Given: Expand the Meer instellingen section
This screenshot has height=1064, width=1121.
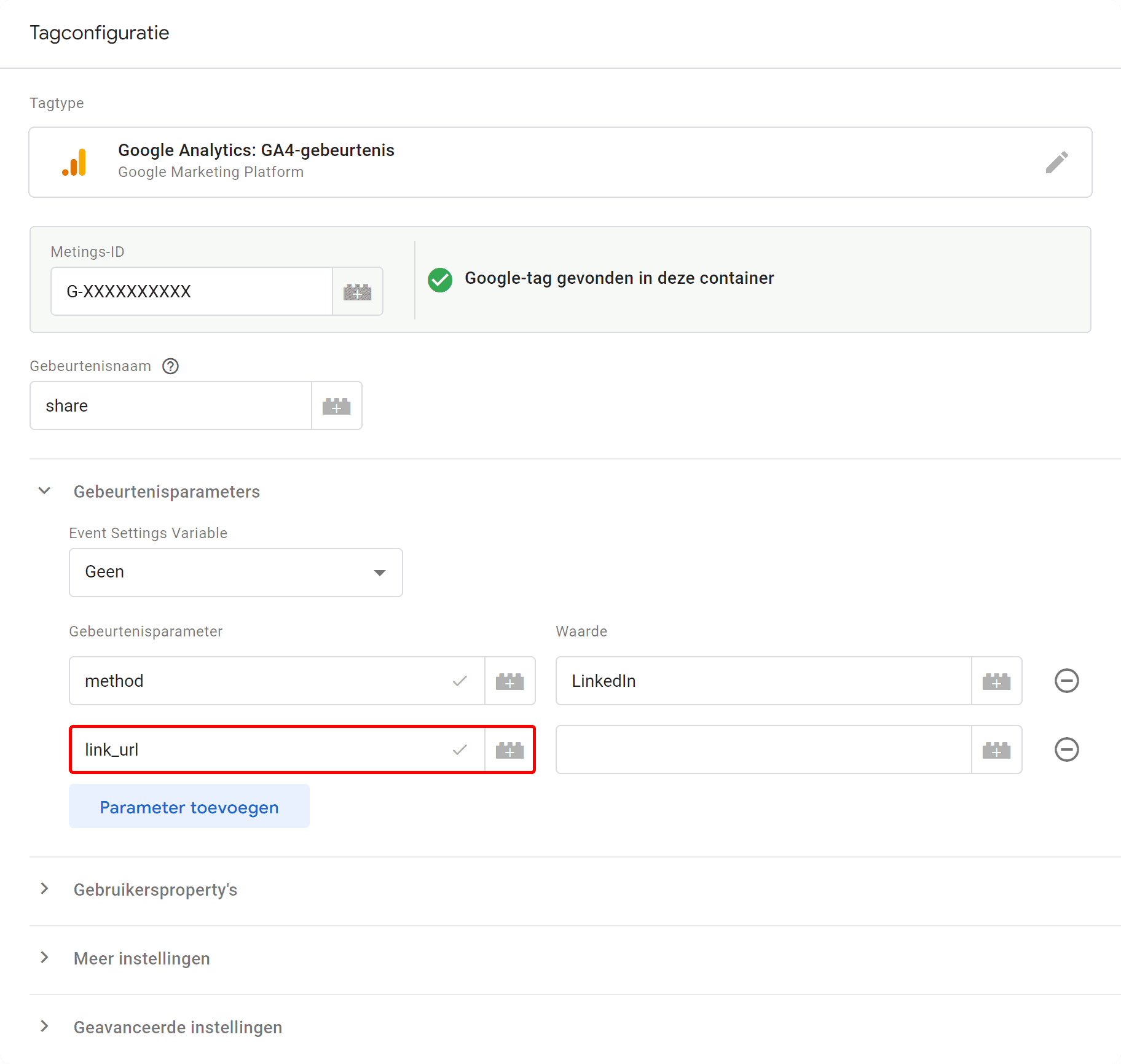Looking at the screenshot, I should click(x=44, y=958).
